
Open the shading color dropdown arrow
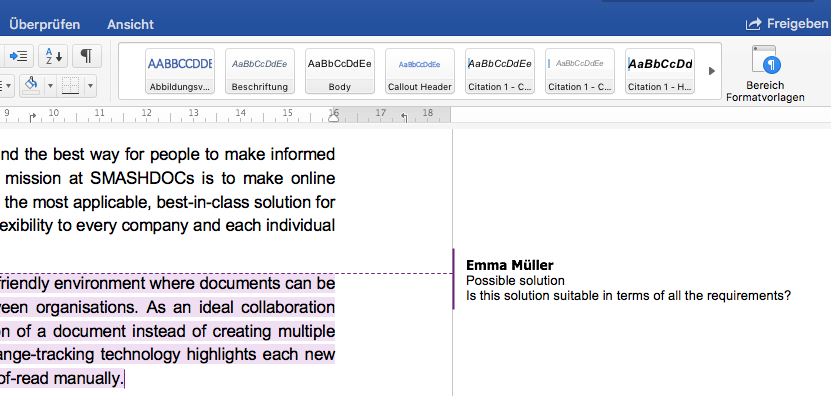pyautogui.click(x=51, y=85)
